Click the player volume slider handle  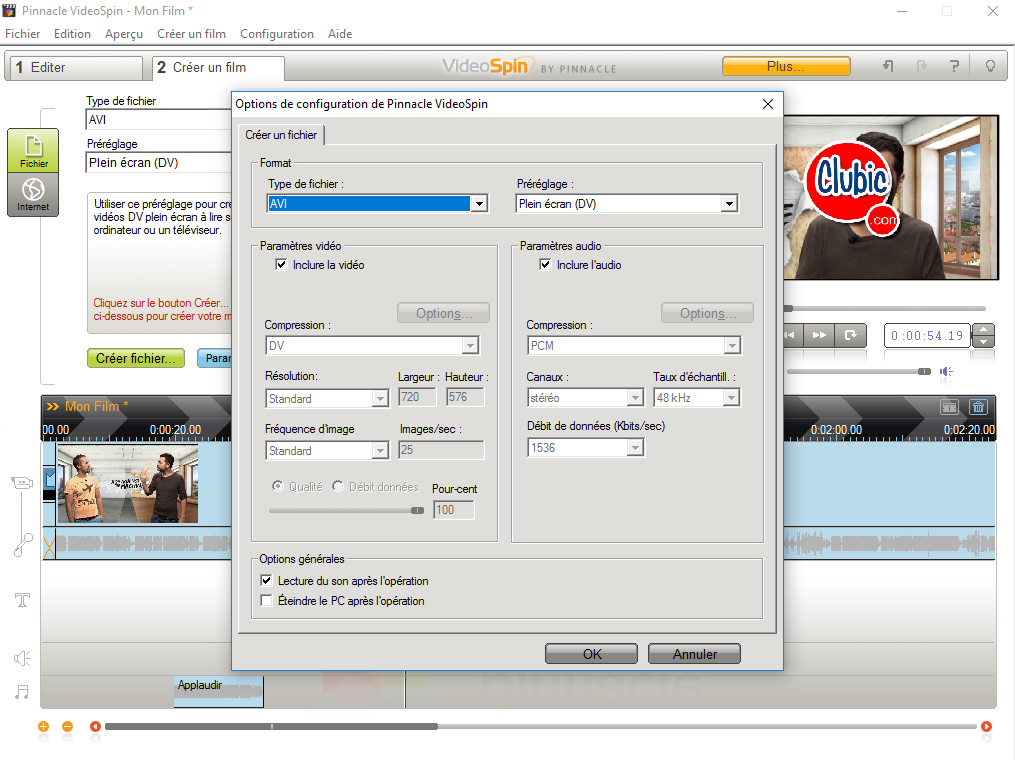click(924, 372)
